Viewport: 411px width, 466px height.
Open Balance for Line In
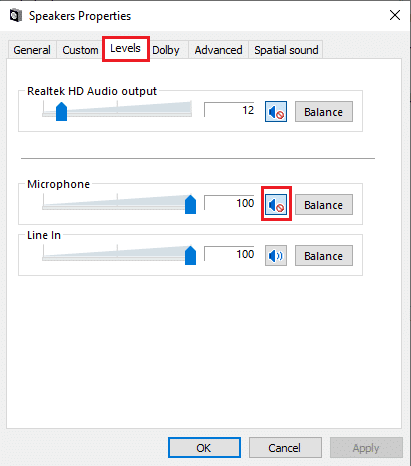tap(324, 256)
